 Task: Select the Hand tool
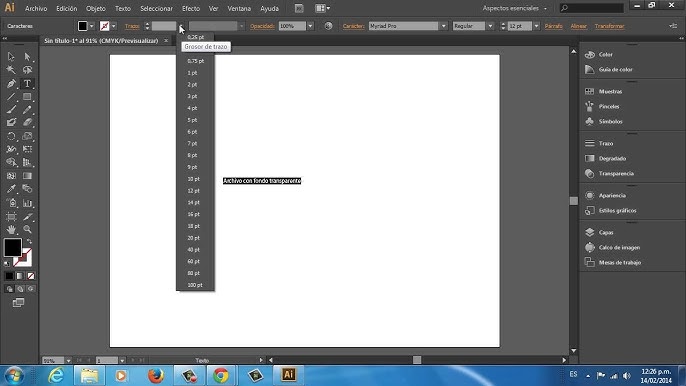11,229
